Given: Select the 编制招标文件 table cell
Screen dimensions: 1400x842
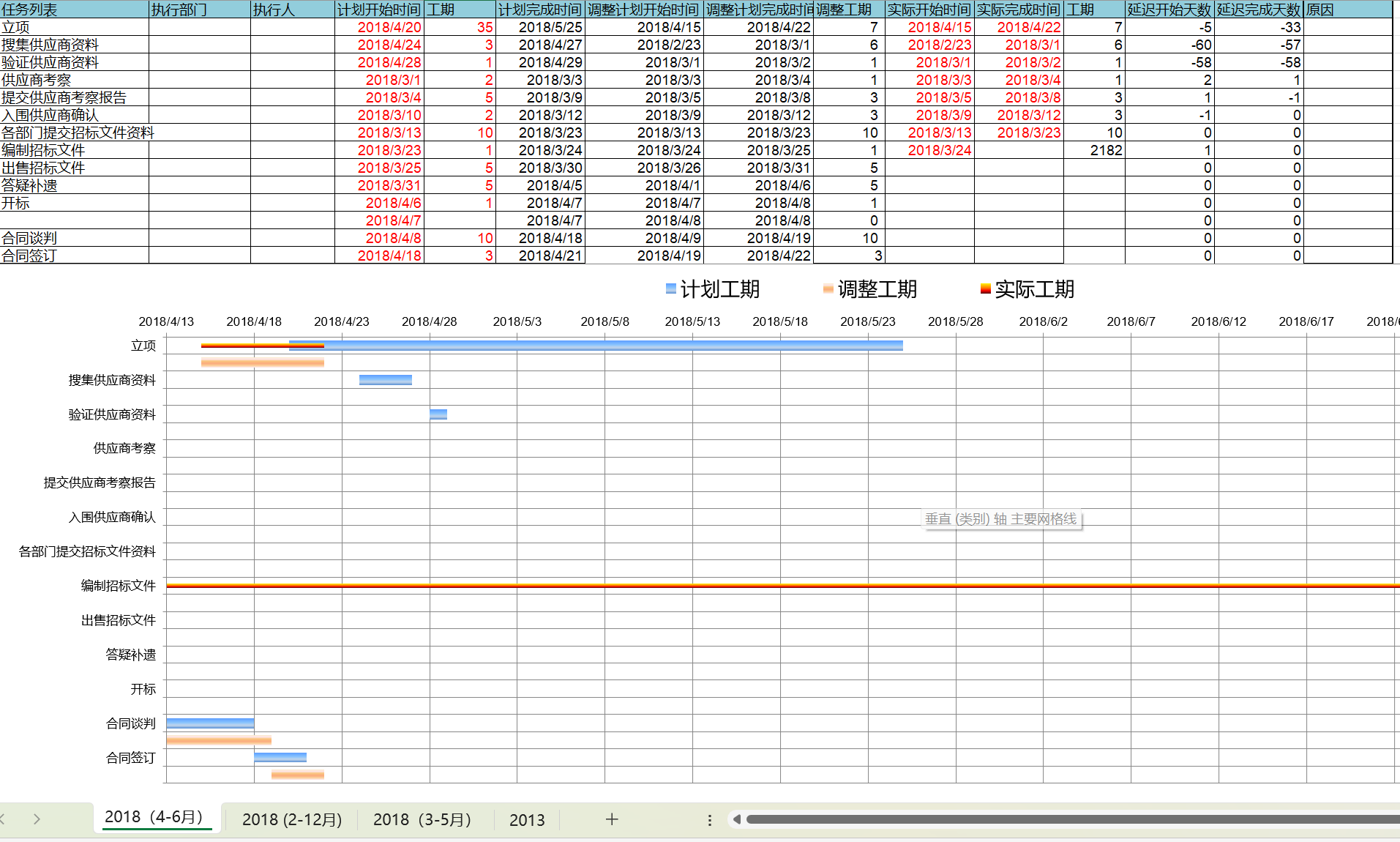Looking at the screenshot, I should click(x=74, y=150).
